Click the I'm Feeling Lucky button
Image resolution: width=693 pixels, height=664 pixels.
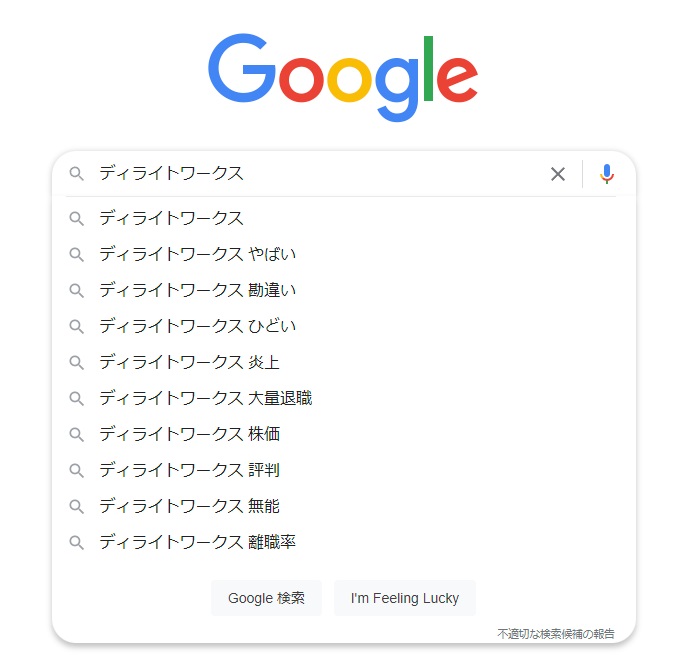405,598
